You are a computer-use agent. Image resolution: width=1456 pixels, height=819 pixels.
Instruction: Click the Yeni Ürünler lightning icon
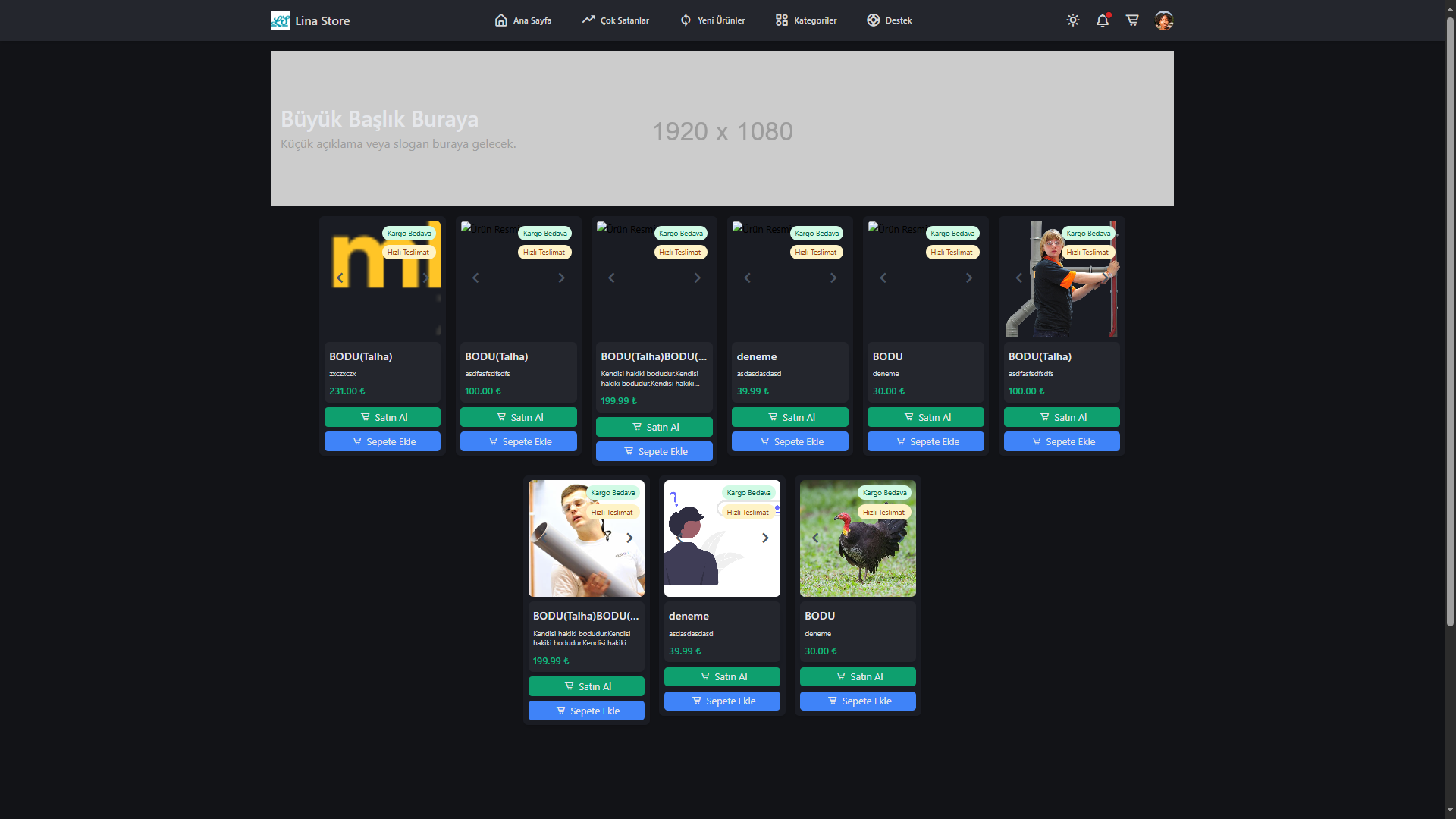[x=685, y=20]
